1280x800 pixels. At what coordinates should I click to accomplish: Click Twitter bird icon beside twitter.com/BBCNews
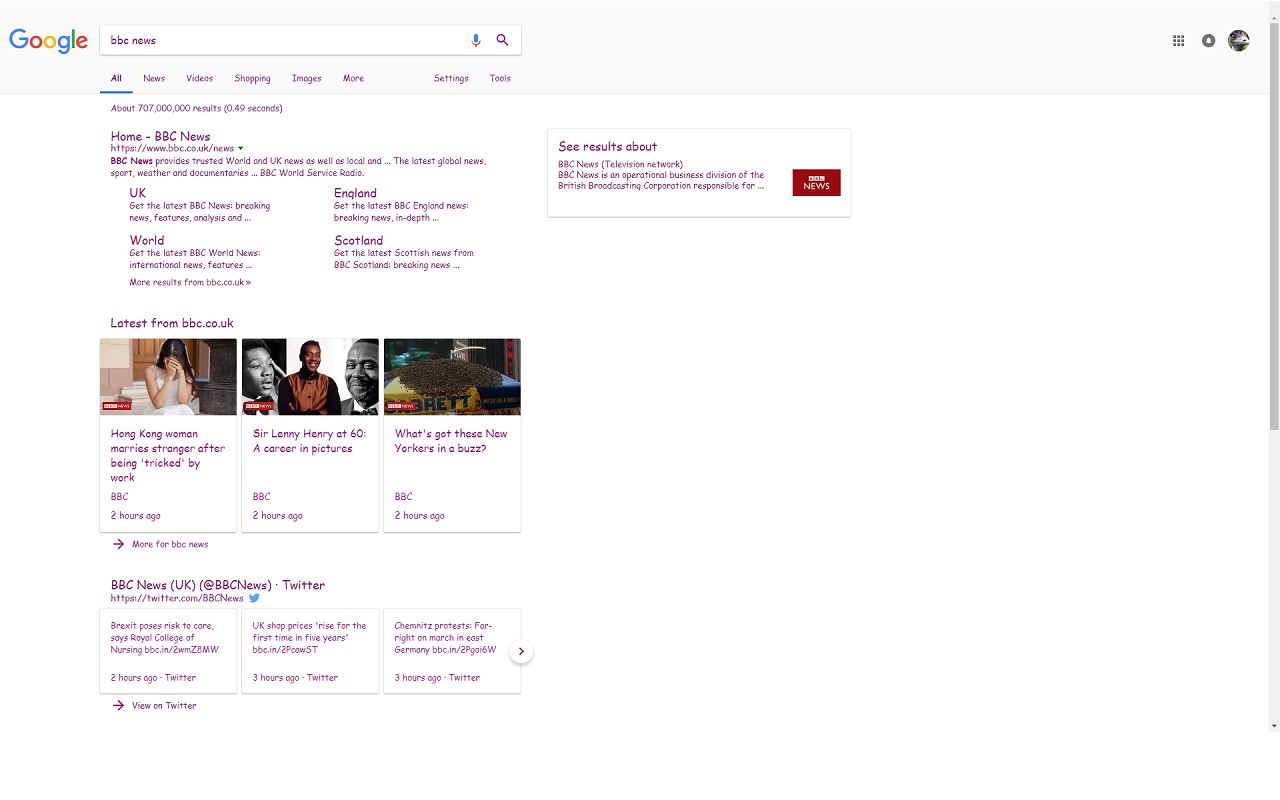coord(254,598)
